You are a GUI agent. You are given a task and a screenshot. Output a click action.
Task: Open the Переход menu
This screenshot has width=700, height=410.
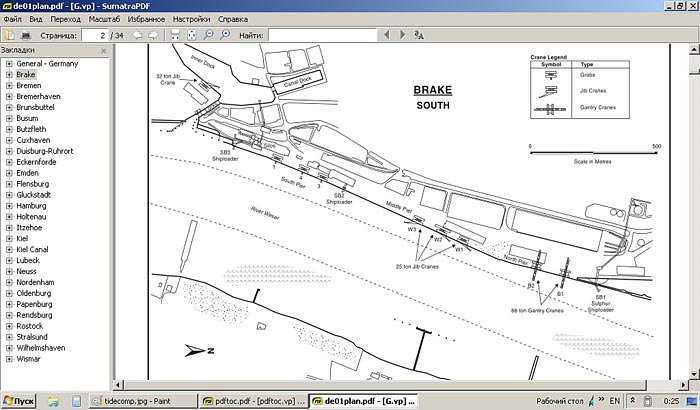pyautogui.click(x=66, y=19)
